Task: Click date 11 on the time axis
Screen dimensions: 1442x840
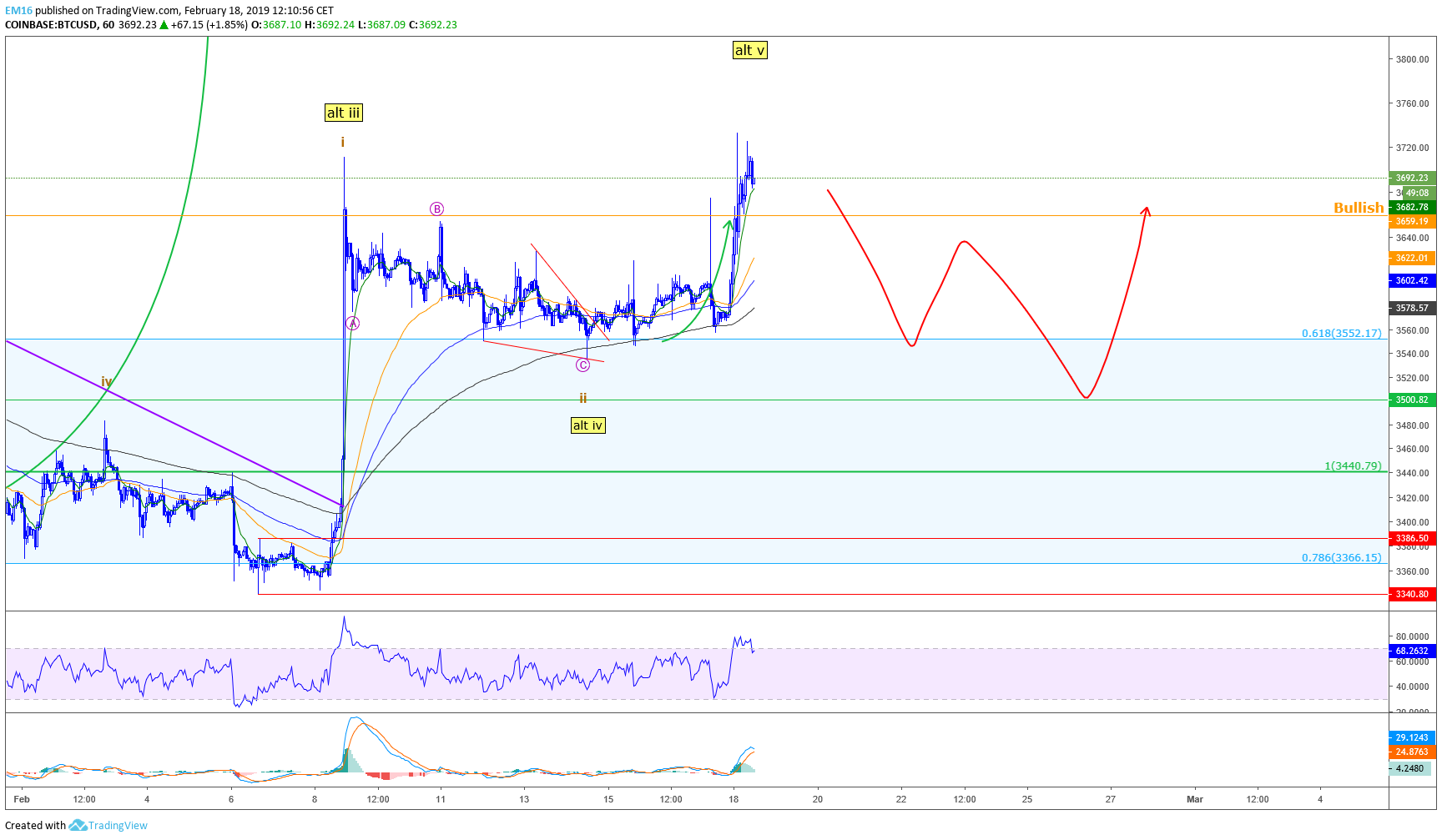Action: click(x=441, y=799)
